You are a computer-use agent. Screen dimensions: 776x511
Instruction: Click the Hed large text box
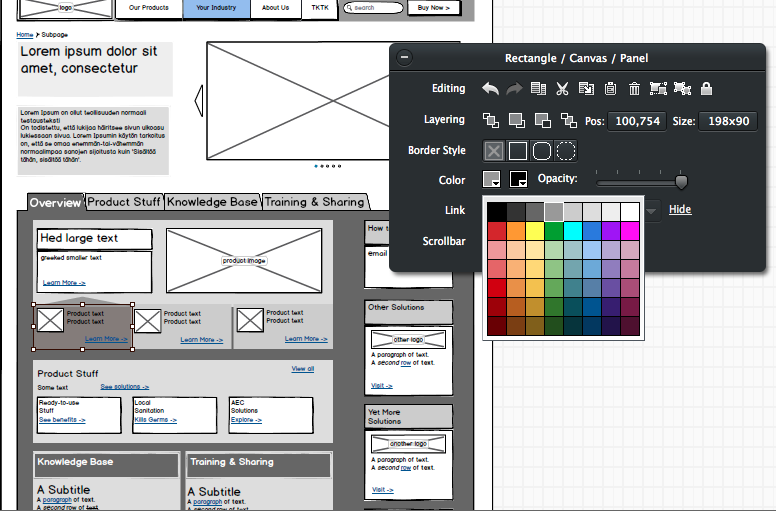(x=95, y=239)
